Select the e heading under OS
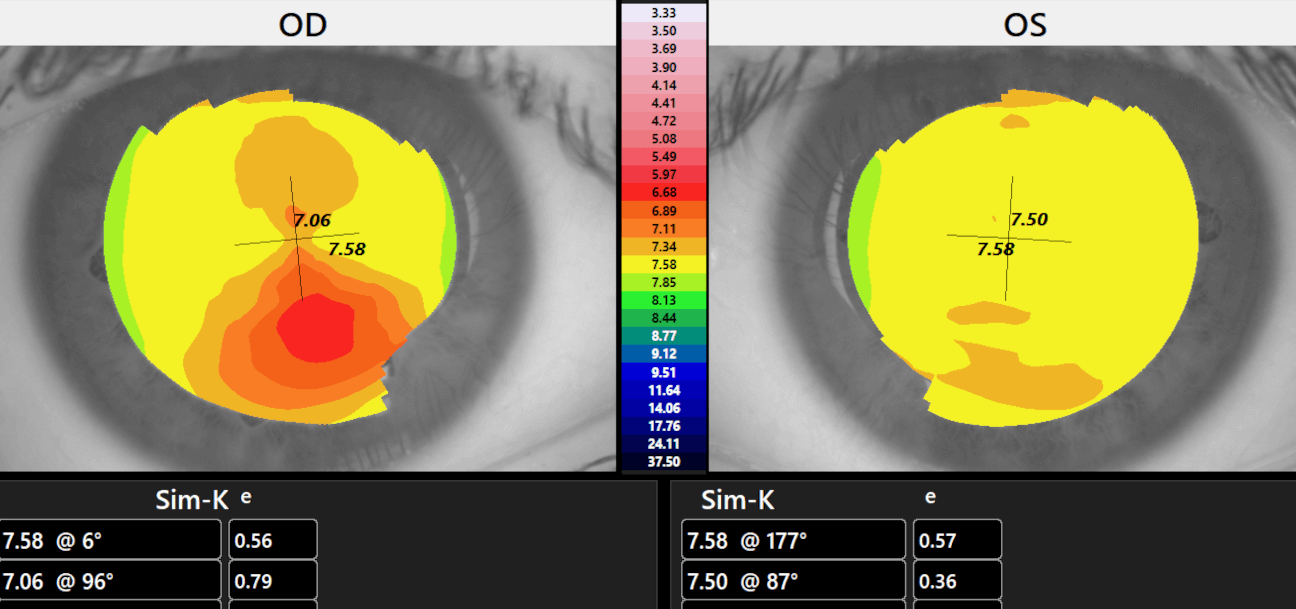Viewport: 1296px width, 609px height. 930,496
